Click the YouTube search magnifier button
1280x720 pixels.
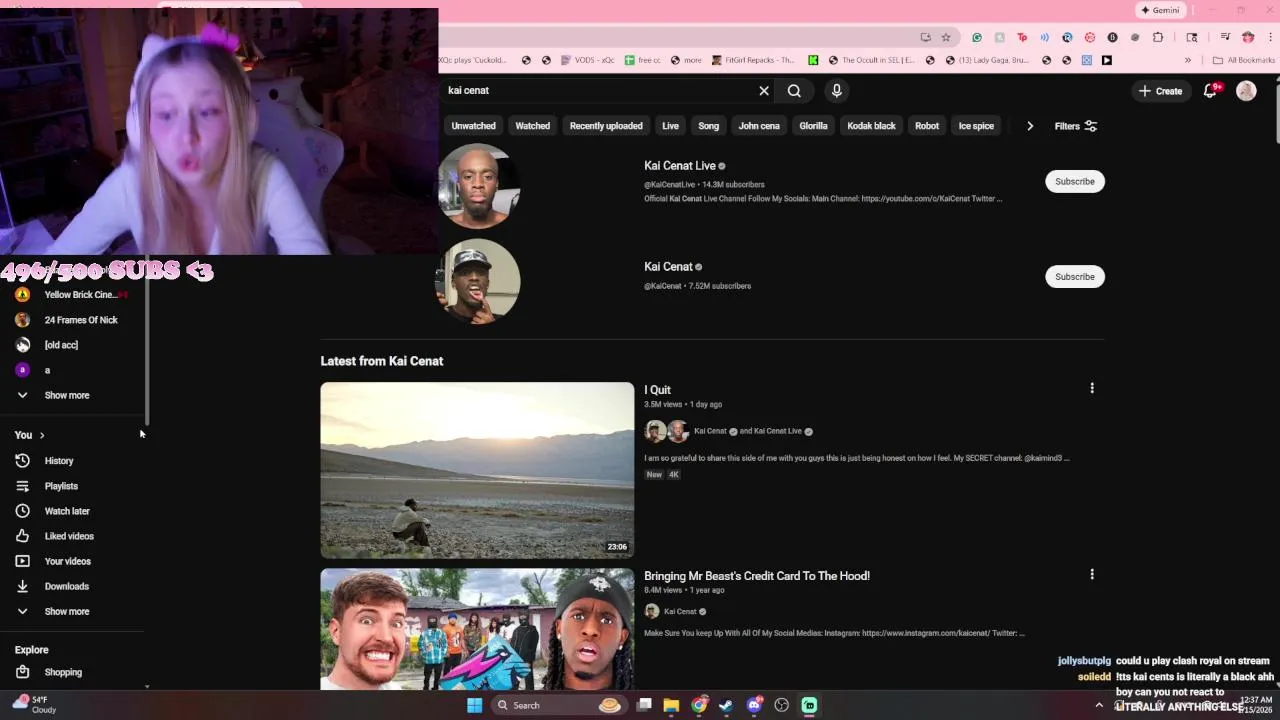[x=794, y=91]
